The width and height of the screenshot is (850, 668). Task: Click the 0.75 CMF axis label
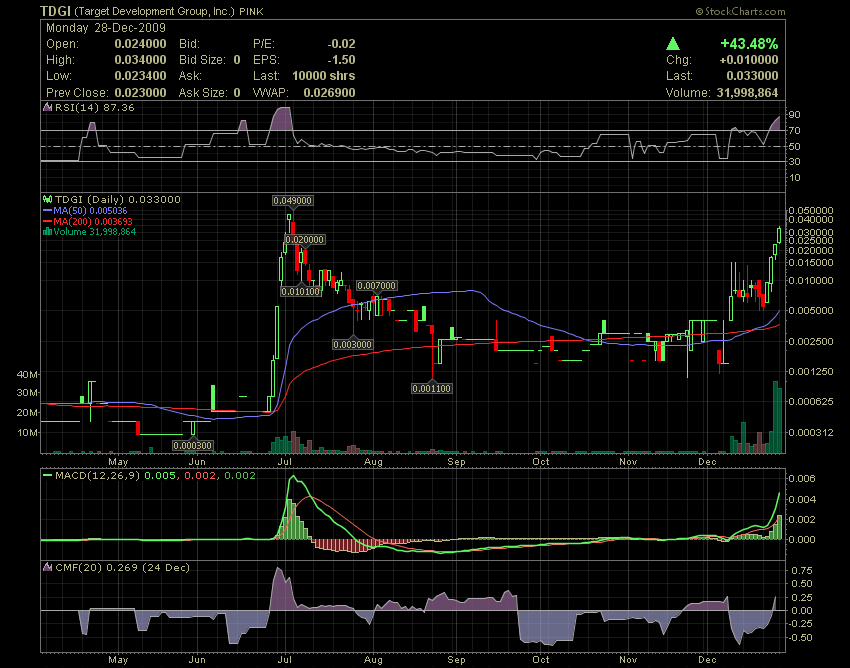[802, 570]
